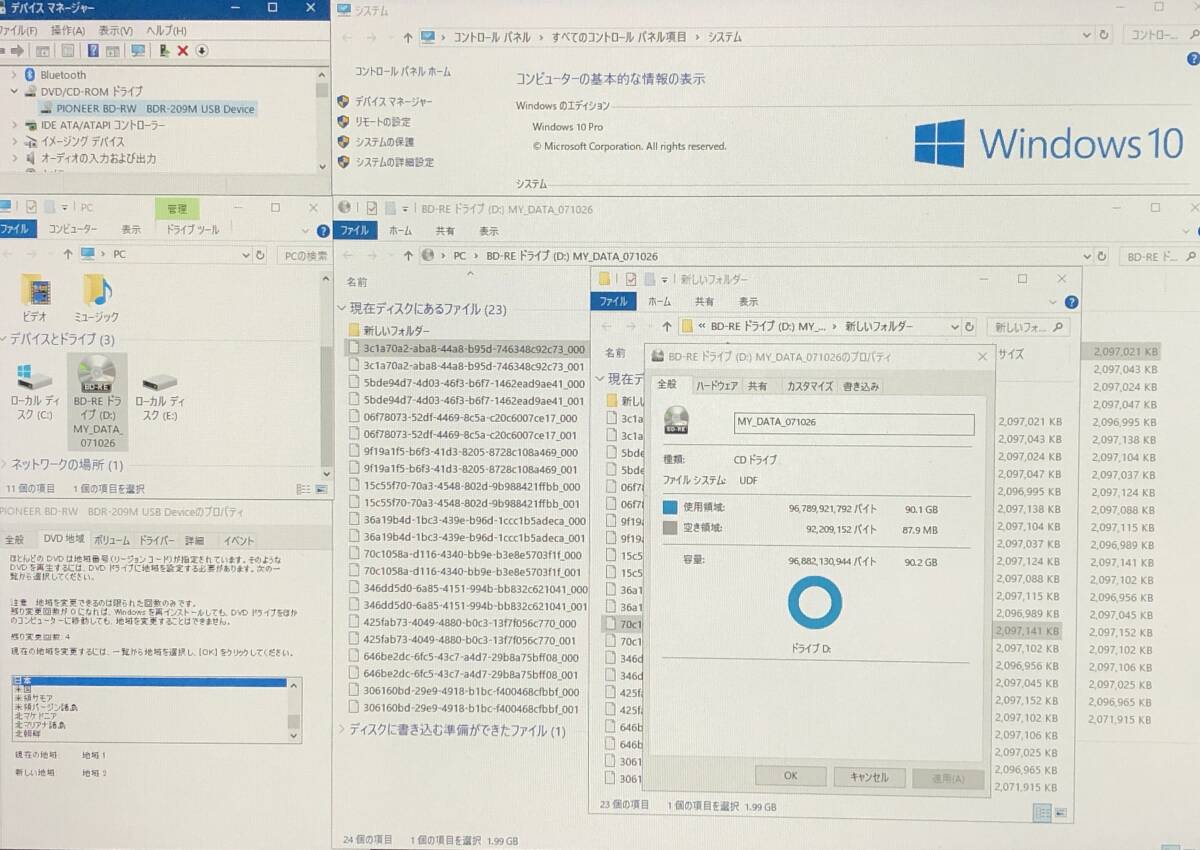Click up arrow in 新しいフォルダー window
1200x850 pixels.
point(667,327)
